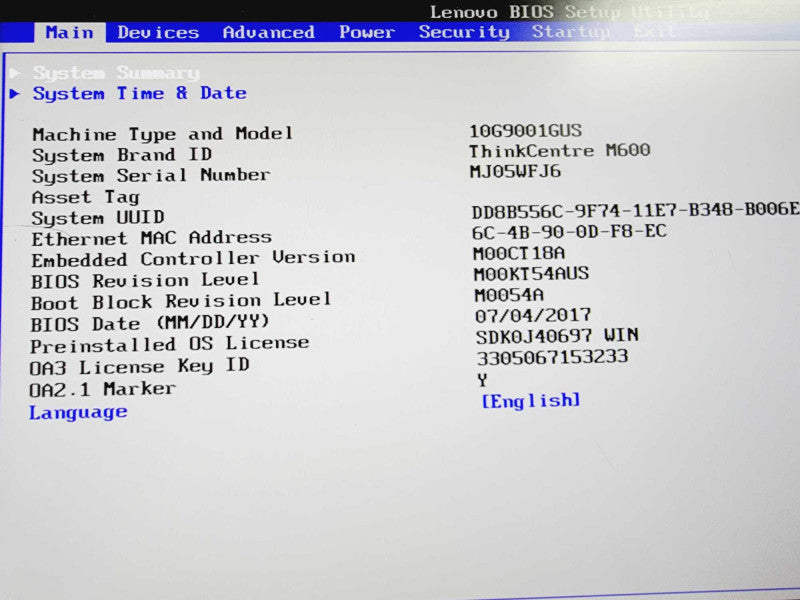Click the System UUID label
This screenshot has width=800, height=600.
(98, 218)
